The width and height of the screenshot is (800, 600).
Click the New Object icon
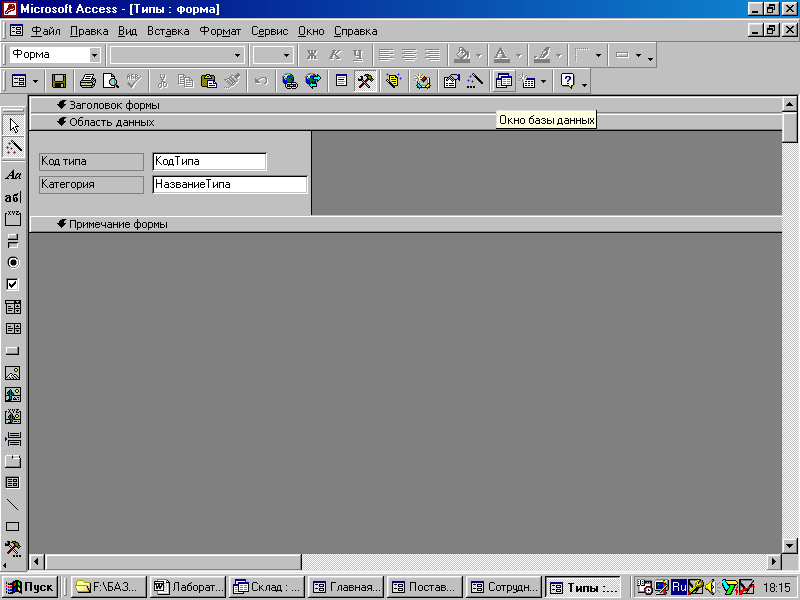(x=527, y=81)
